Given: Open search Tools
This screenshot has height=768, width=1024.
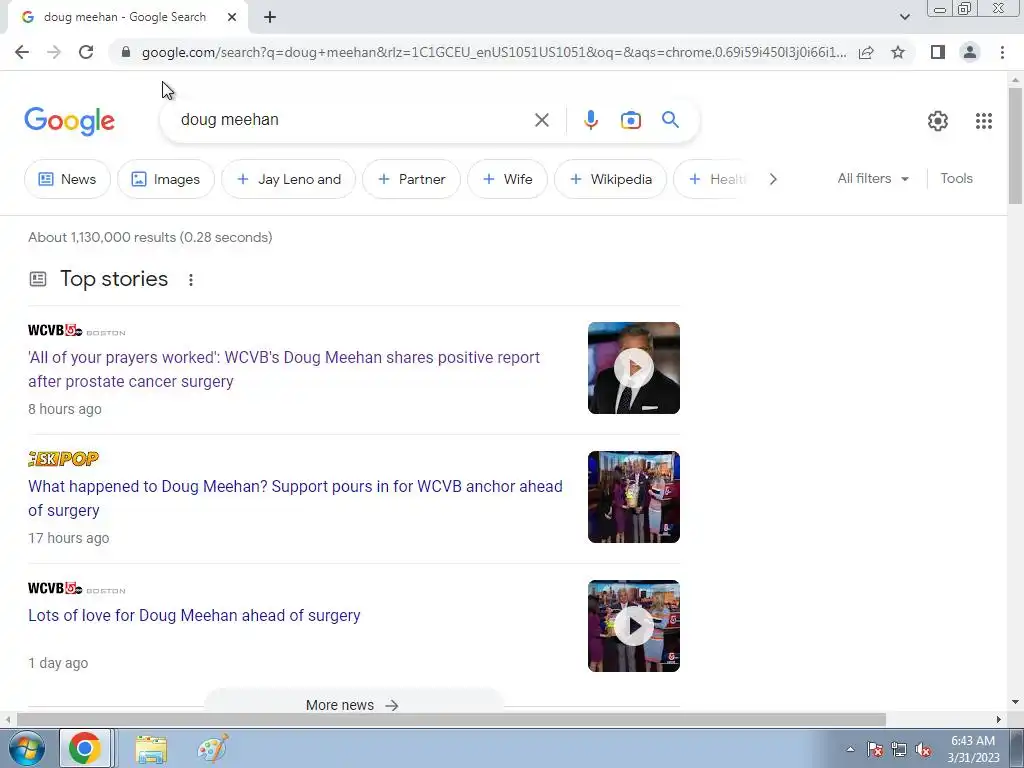Looking at the screenshot, I should (x=956, y=178).
